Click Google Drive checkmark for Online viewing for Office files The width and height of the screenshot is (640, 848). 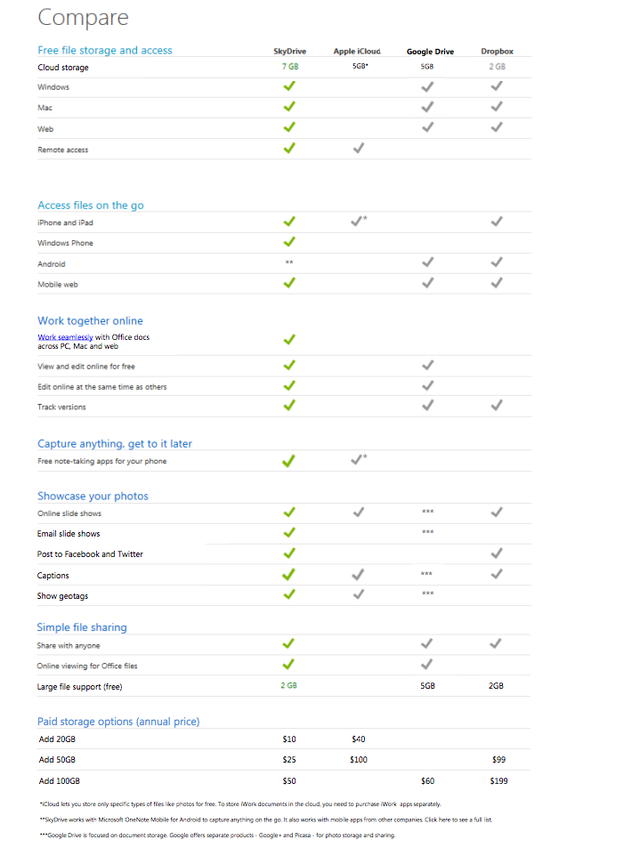point(426,664)
